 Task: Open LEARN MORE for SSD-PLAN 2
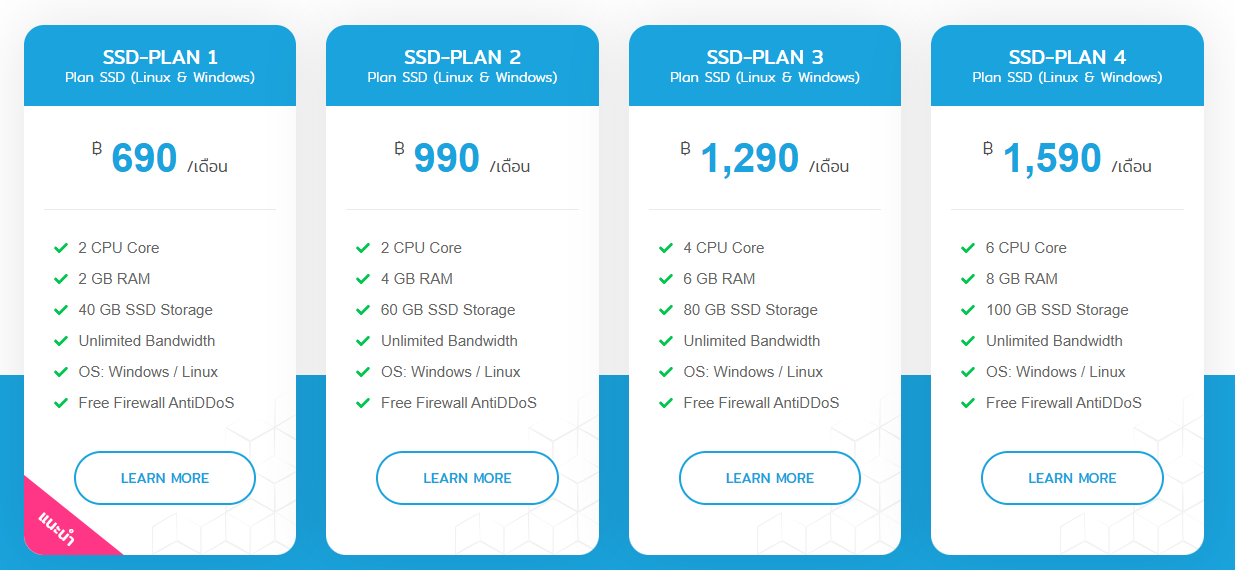467,478
